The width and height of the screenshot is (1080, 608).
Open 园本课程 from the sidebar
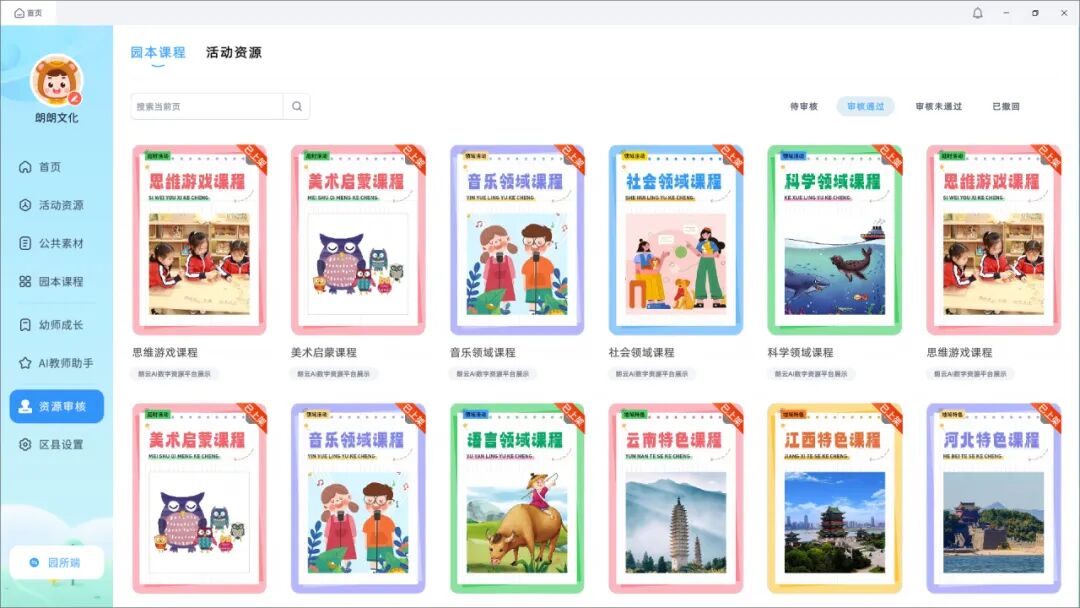pos(55,282)
